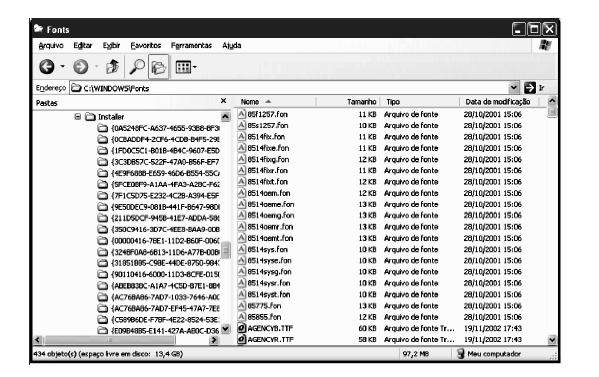Click the Forward navigation arrow
The width and height of the screenshot is (599, 377).
80,67
